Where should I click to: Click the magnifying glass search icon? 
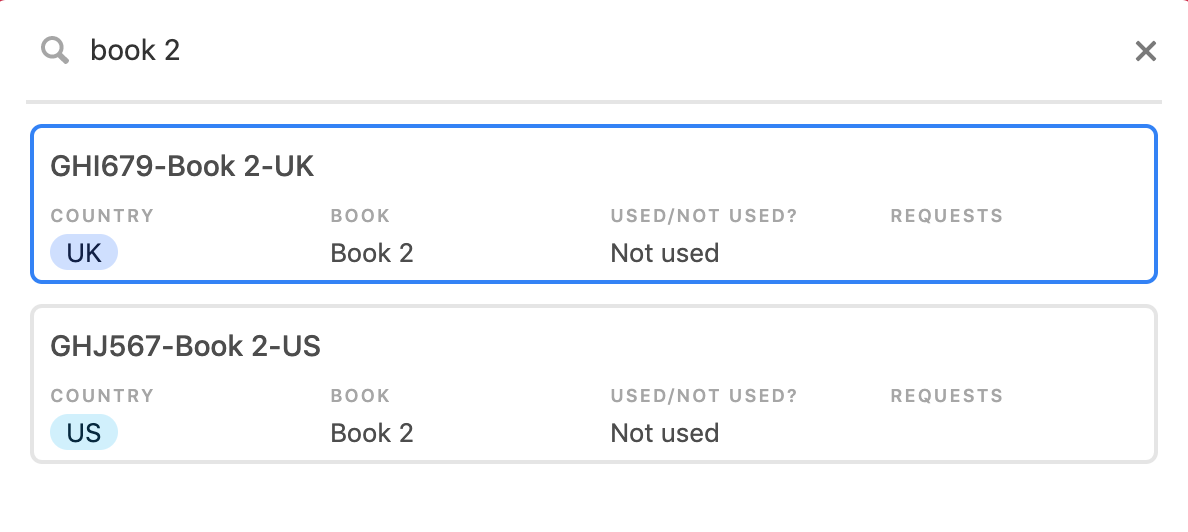click(55, 51)
